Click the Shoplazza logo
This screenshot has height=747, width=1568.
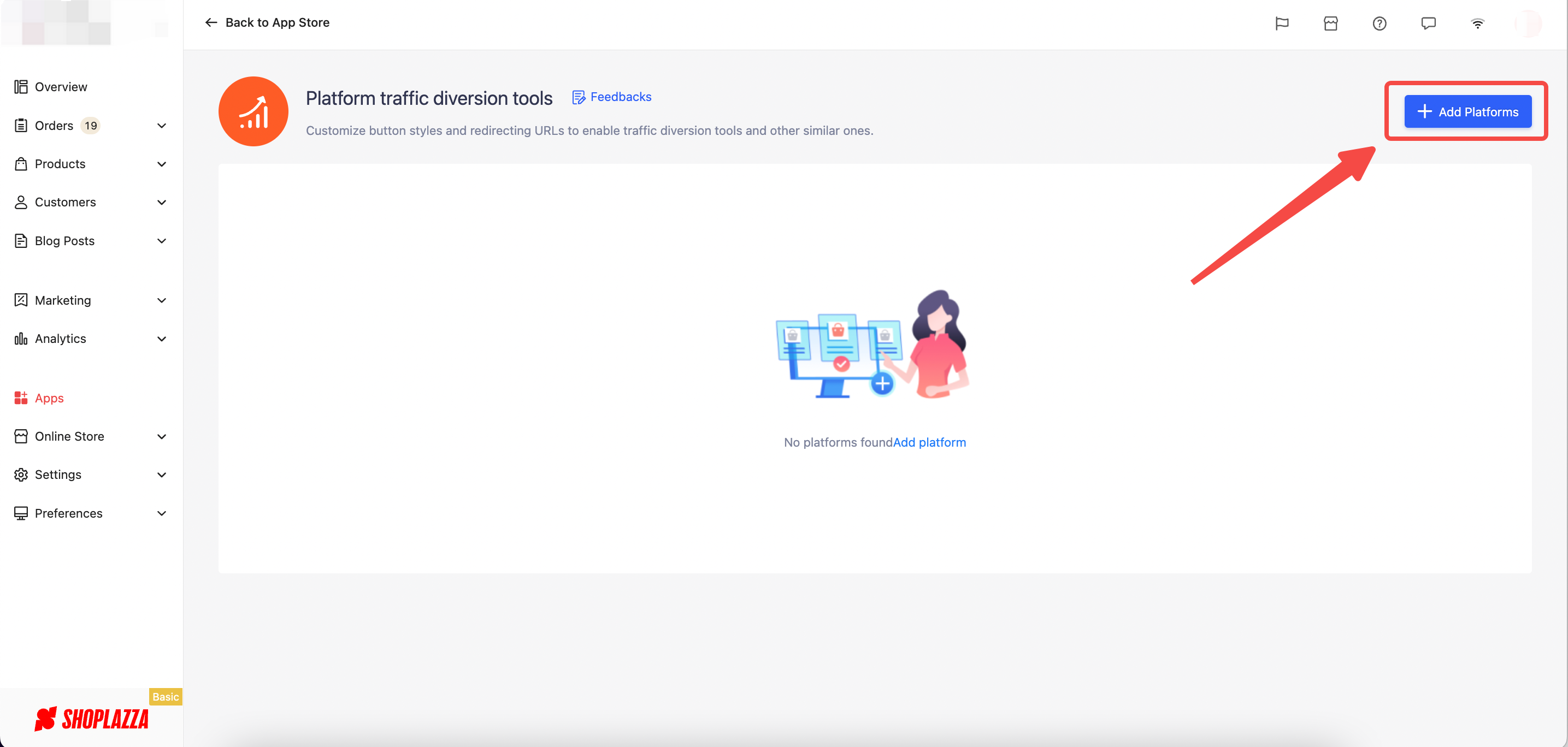(x=91, y=719)
